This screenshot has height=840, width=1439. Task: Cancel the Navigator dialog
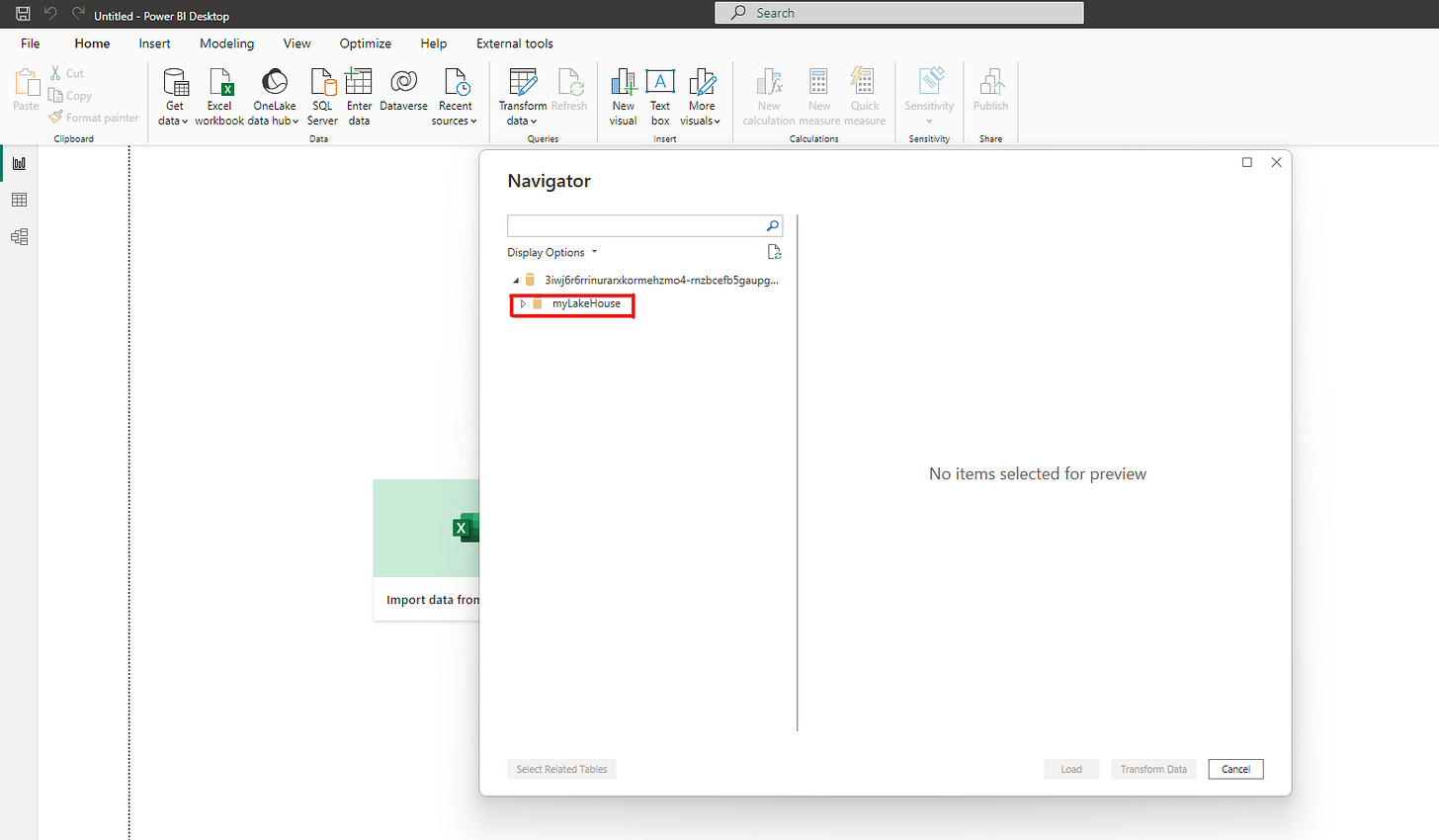pos(1235,769)
